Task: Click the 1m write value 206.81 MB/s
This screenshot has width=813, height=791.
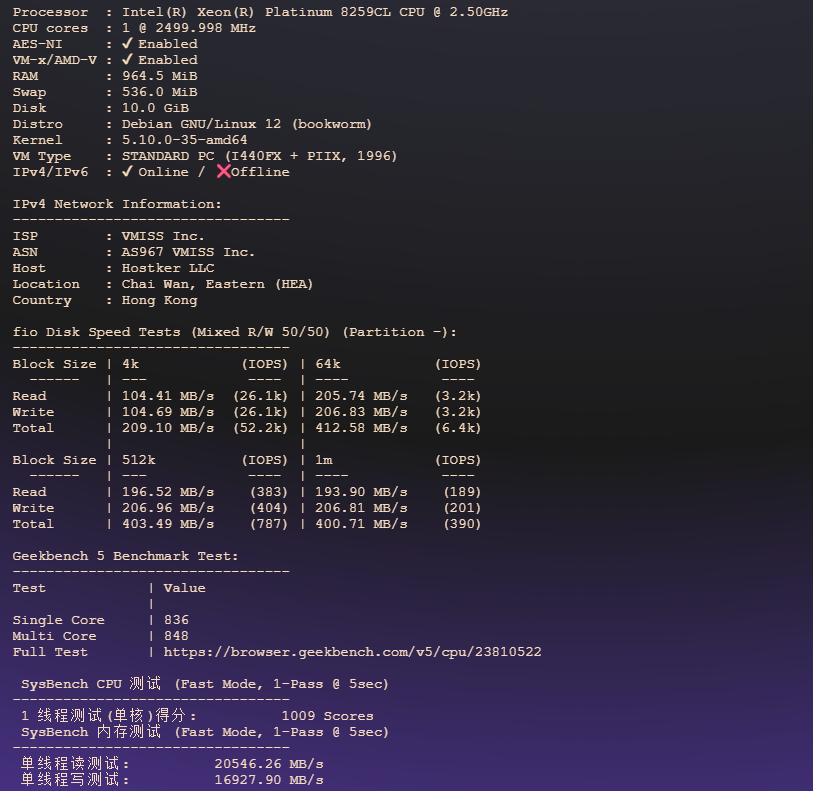Action: click(361, 508)
